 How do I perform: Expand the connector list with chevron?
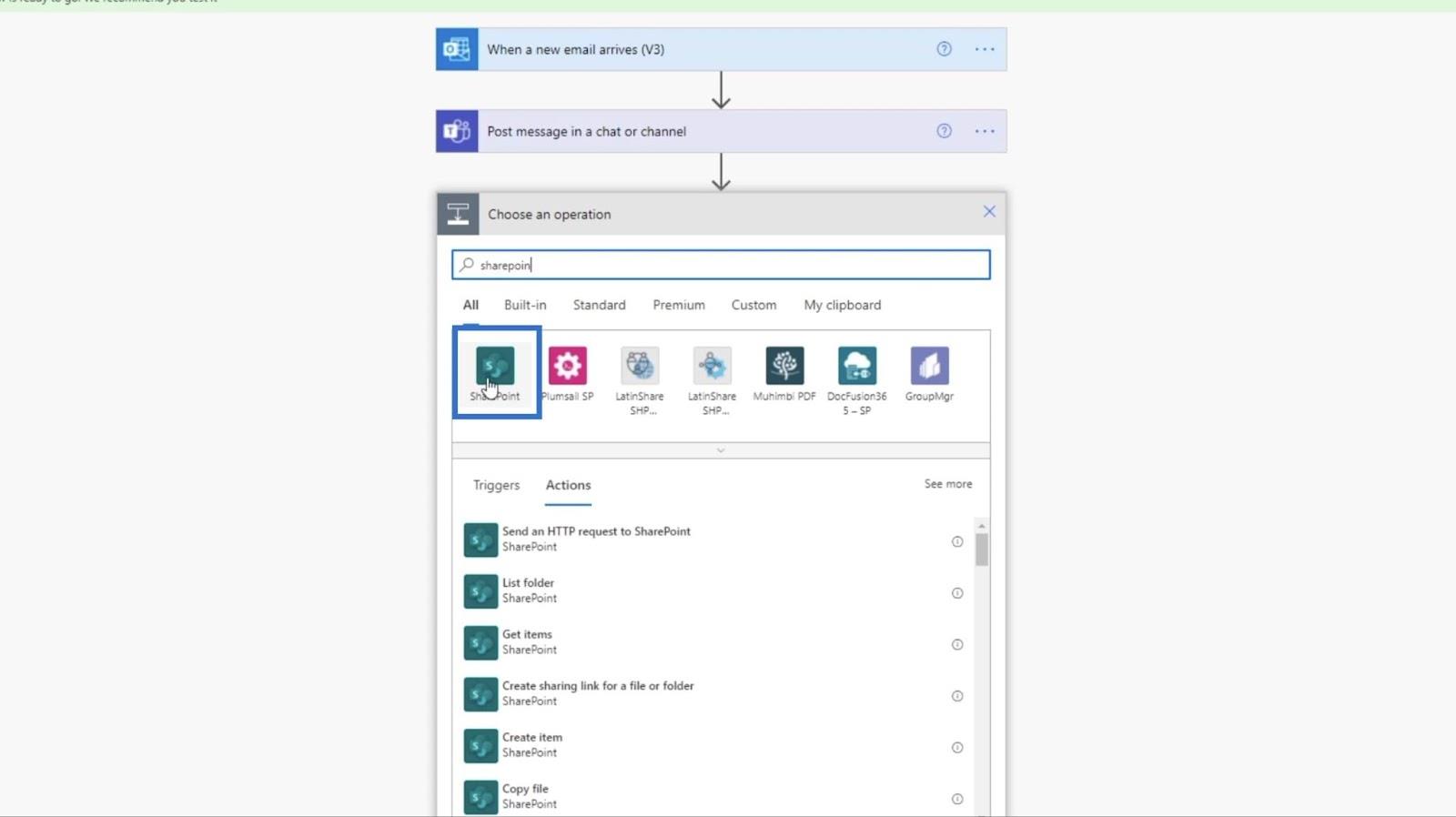tap(721, 450)
